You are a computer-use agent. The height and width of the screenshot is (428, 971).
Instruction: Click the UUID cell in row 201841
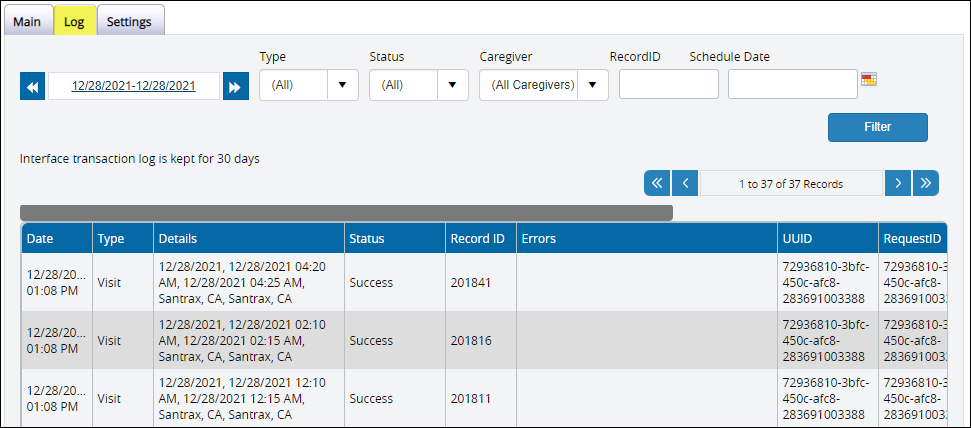pos(828,282)
